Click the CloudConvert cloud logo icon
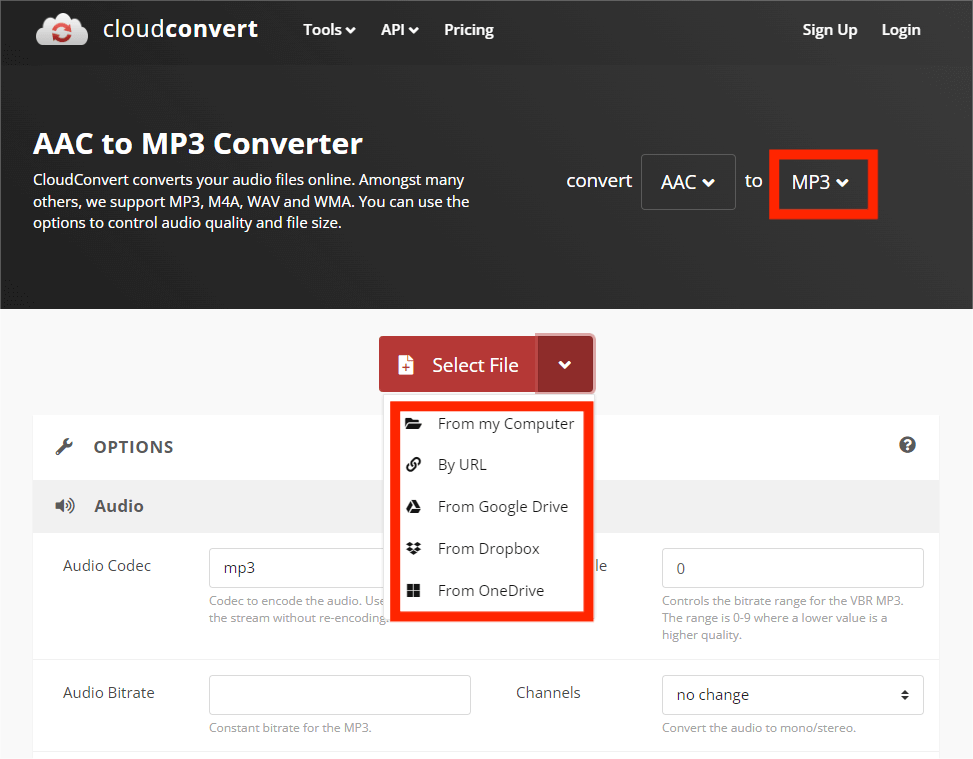The height and width of the screenshot is (759, 973). (61, 29)
